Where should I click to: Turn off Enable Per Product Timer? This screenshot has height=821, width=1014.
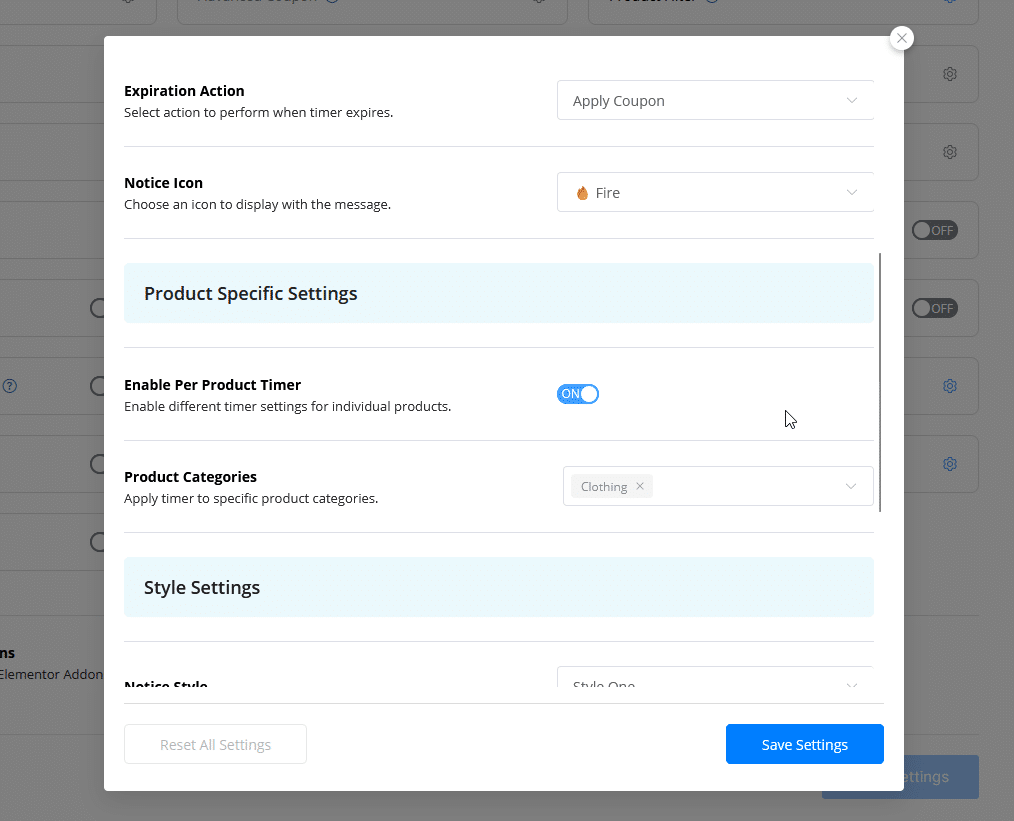click(578, 393)
